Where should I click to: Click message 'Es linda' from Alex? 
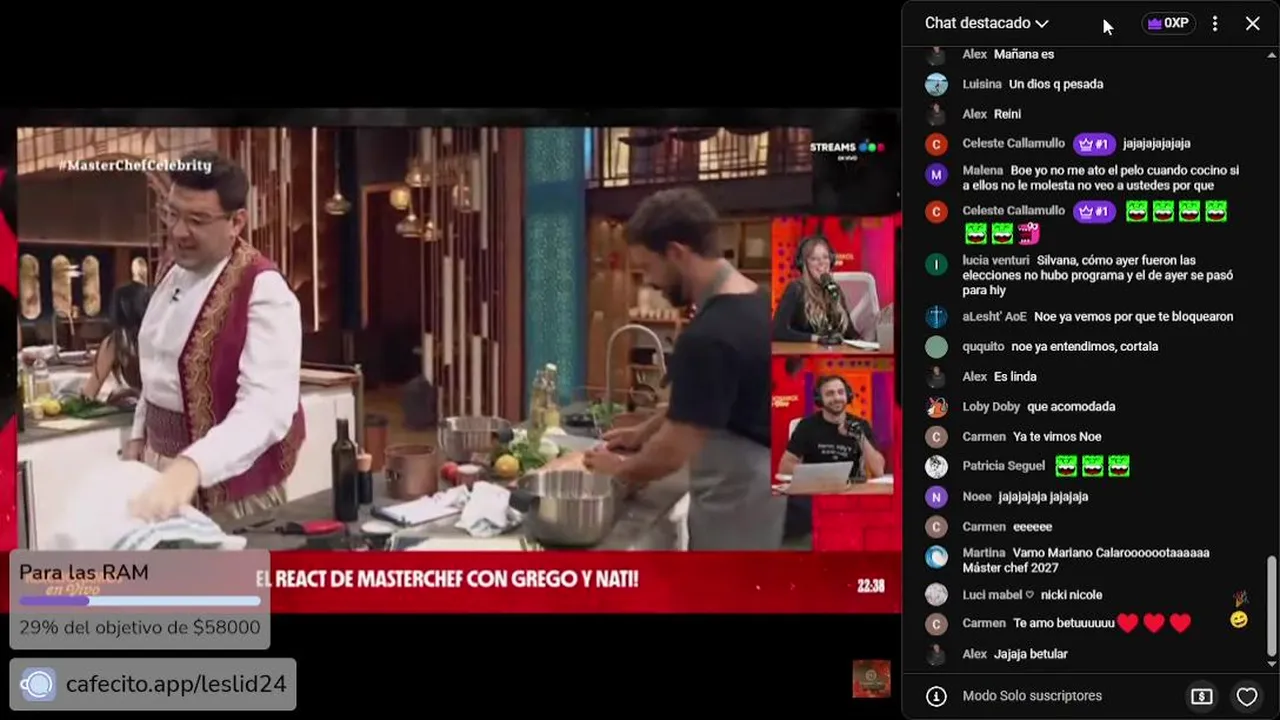1015,376
